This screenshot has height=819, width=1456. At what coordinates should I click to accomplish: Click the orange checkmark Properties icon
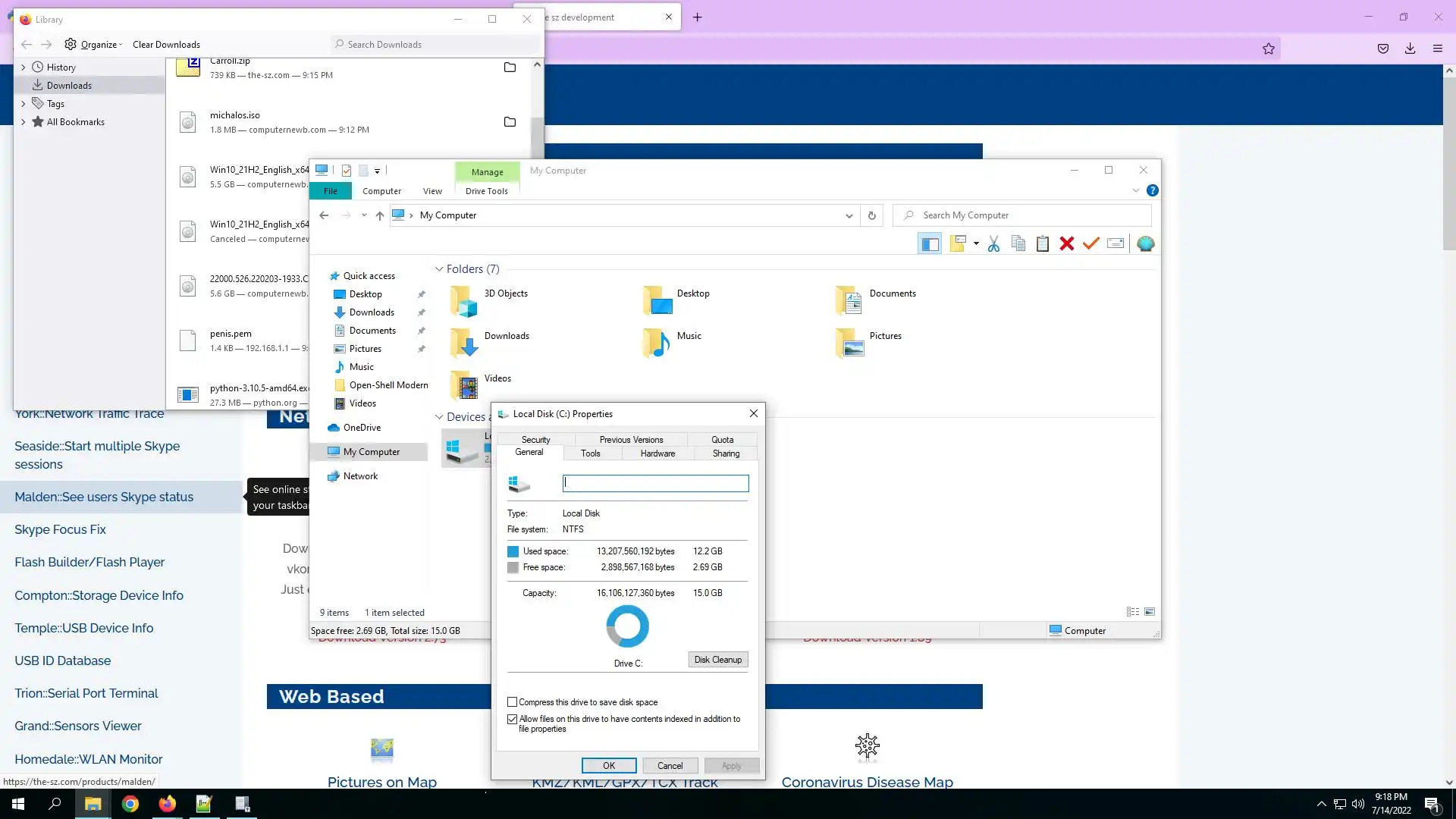click(x=1090, y=243)
